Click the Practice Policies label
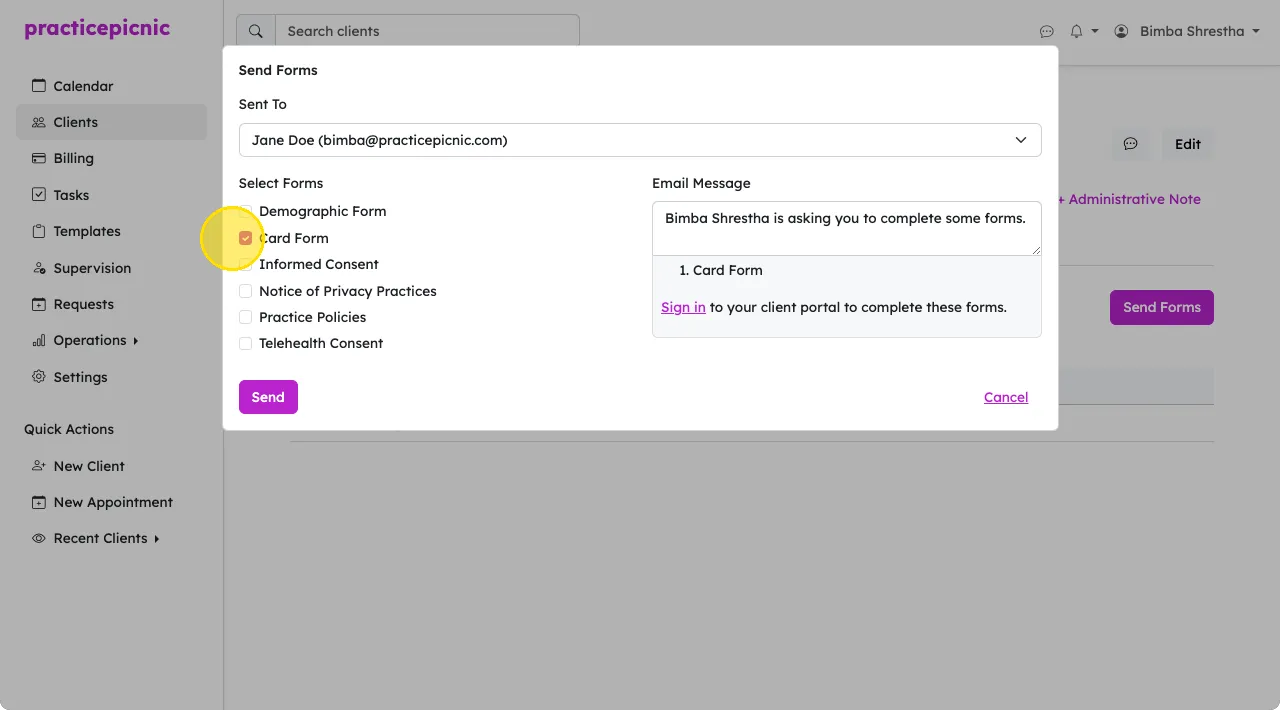Screen dimensions: 1280x710 tap(313, 317)
